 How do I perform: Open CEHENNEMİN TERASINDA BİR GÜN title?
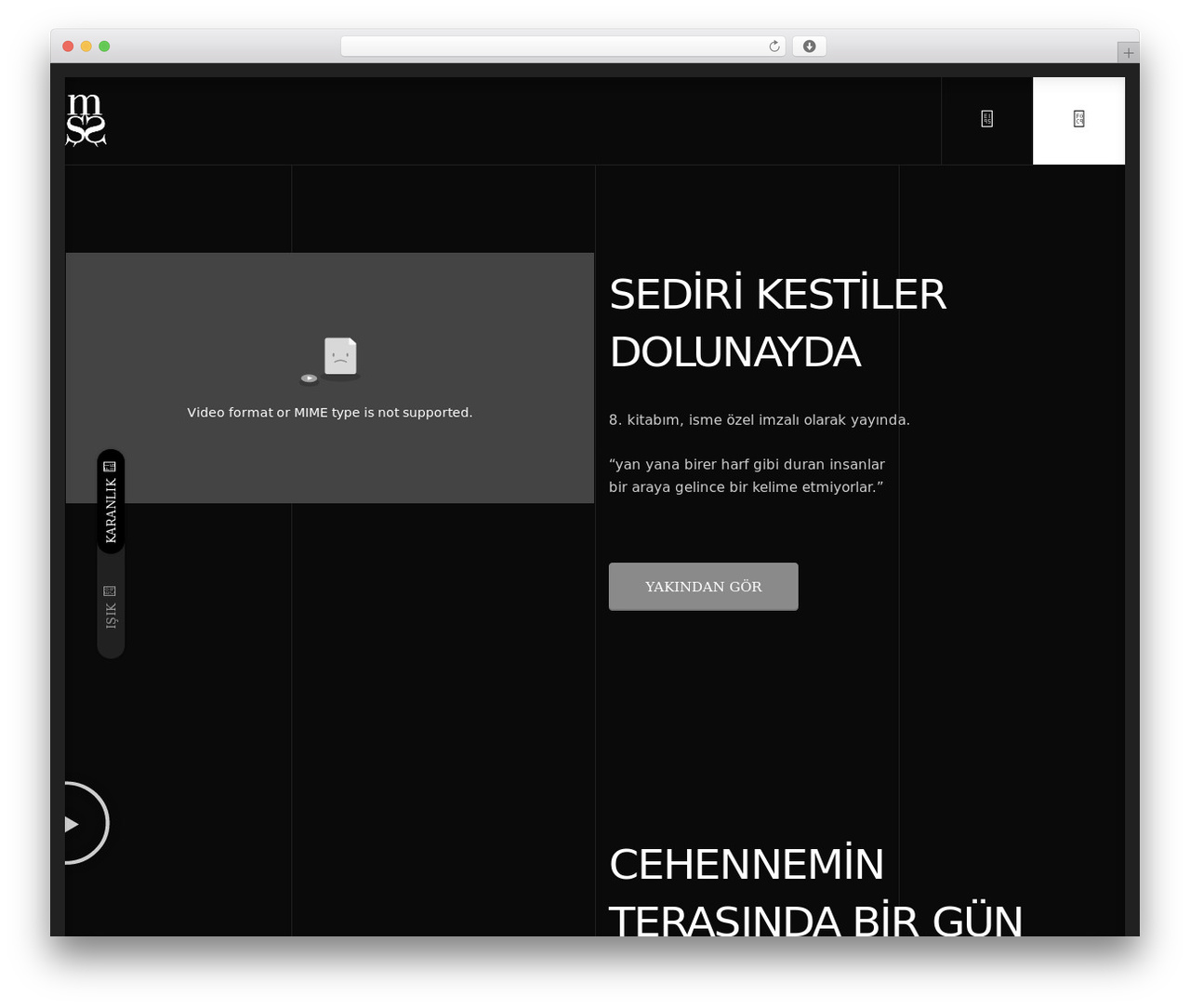(815, 890)
